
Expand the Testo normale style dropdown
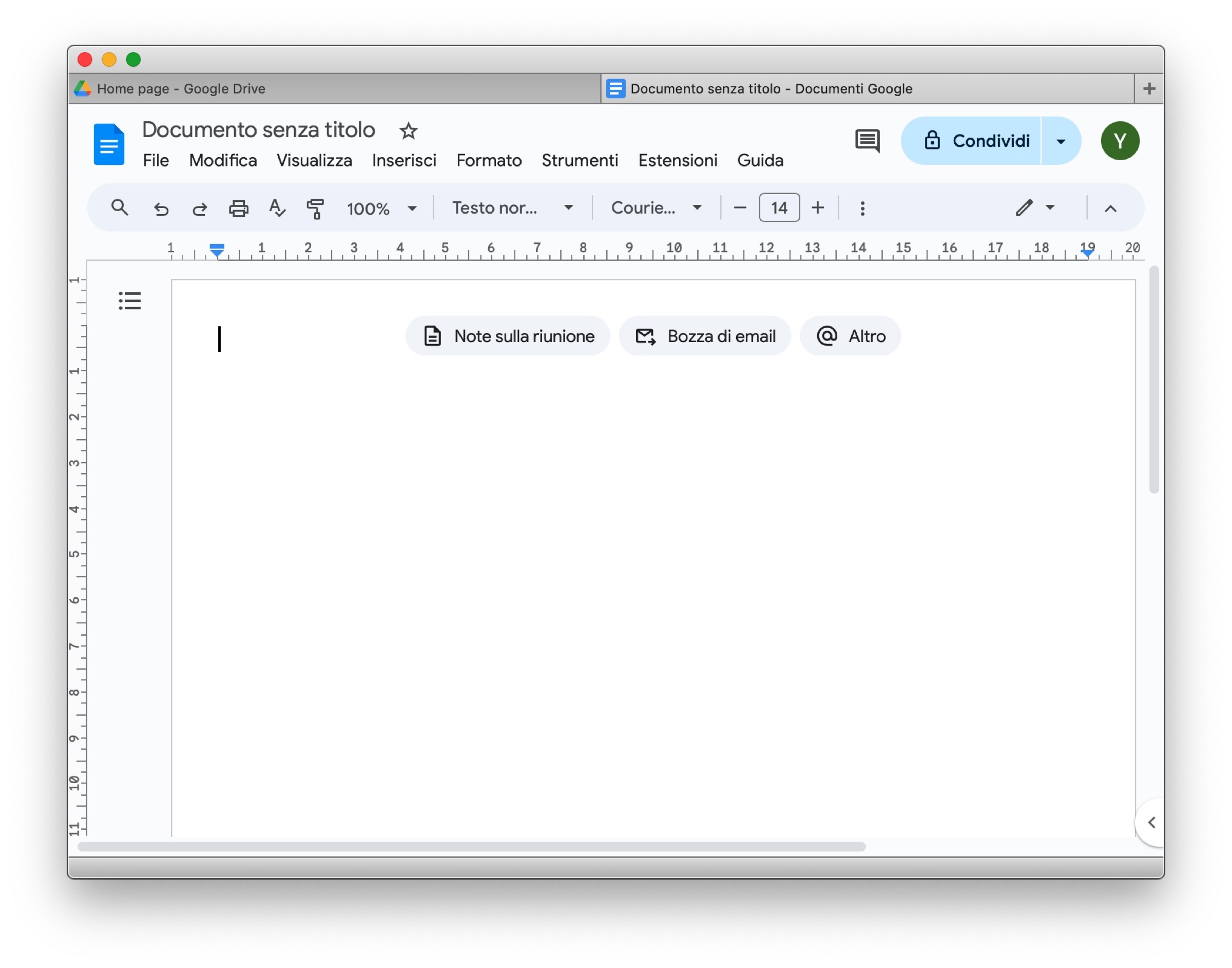point(512,208)
